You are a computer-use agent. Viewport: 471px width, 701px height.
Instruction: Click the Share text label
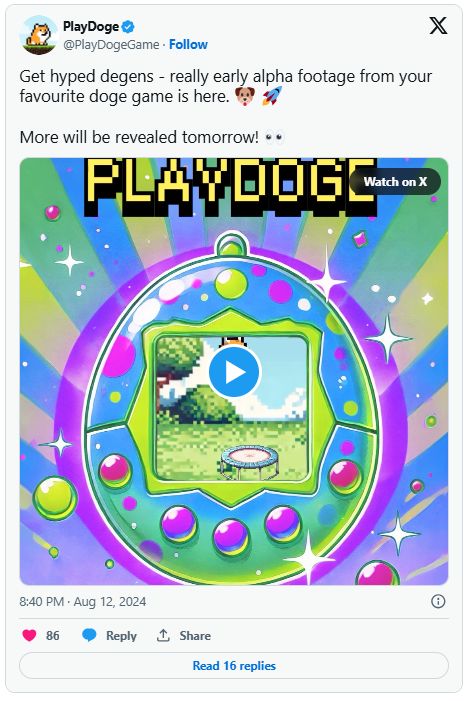pos(195,636)
